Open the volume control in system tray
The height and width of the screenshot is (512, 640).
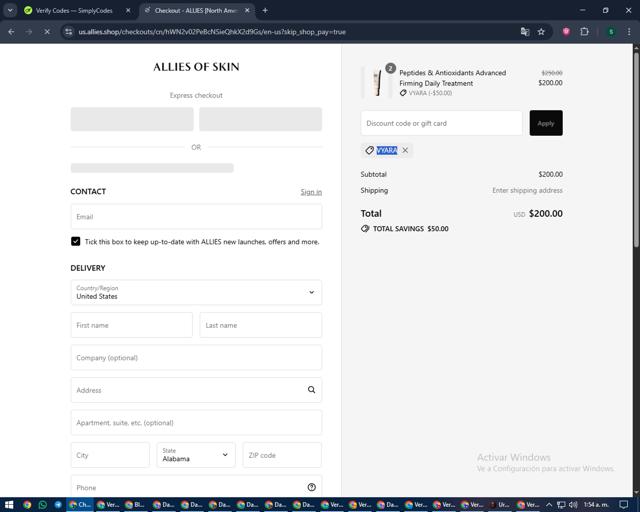pyautogui.click(x=573, y=505)
